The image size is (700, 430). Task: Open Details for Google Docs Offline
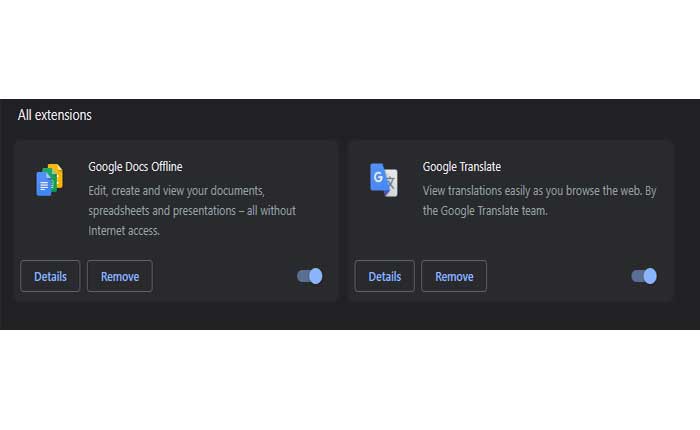coord(50,276)
